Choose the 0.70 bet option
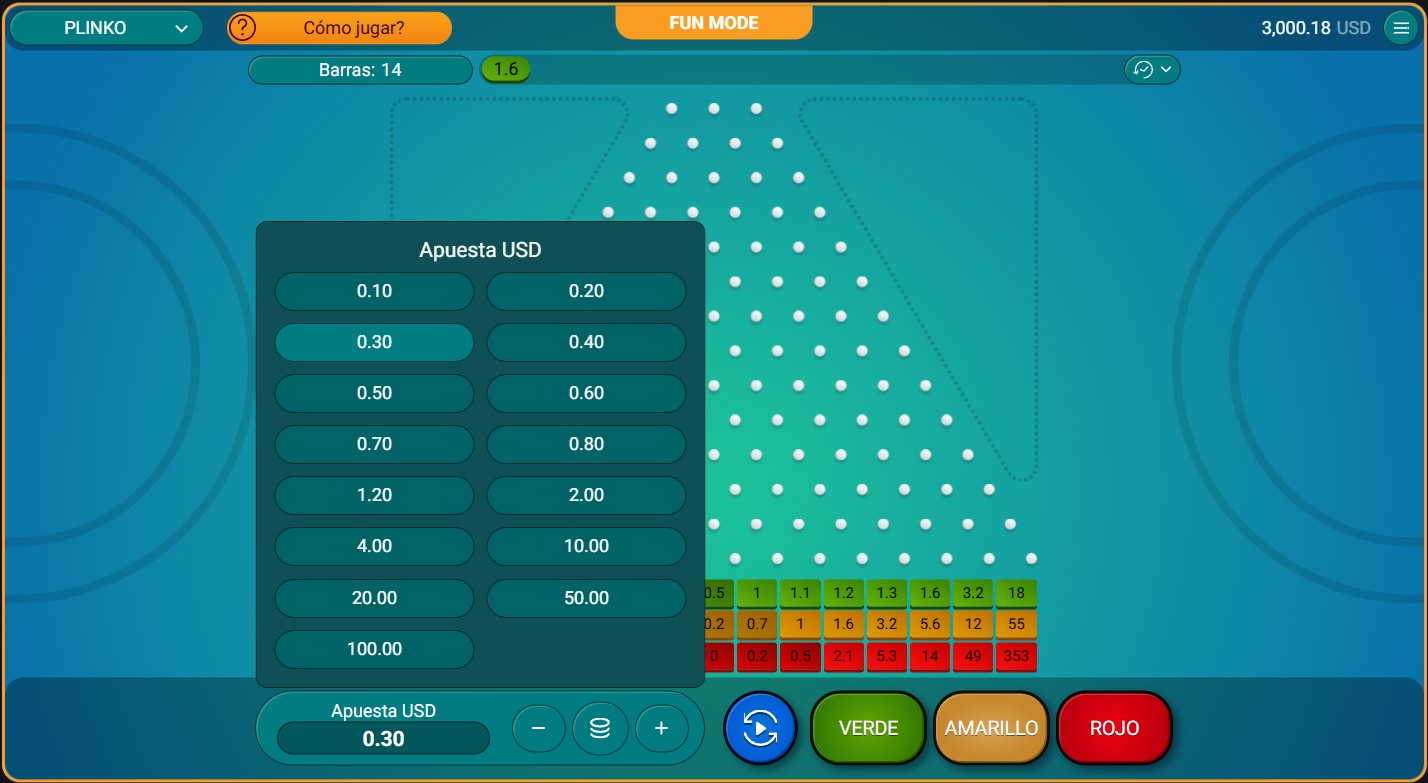Viewport: 1428px width, 783px height. pos(374,444)
